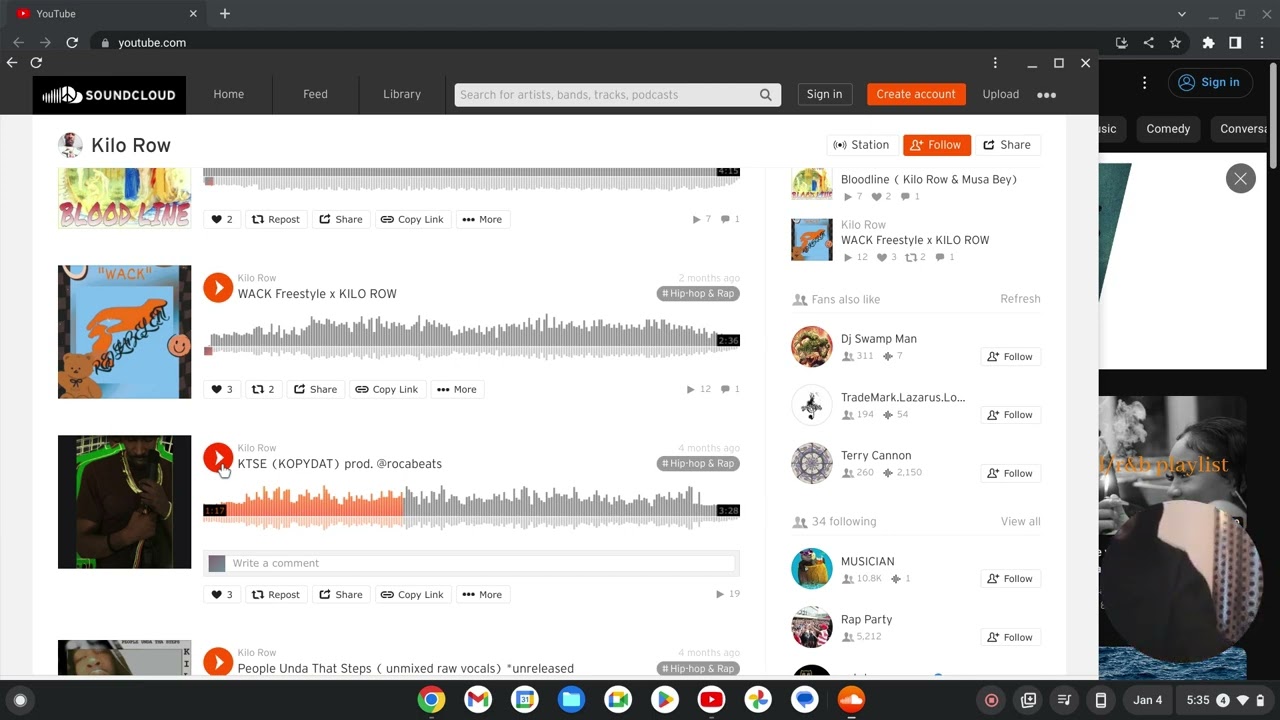Copy link of WACK Freestyle track
This screenshot has width=1280, height=720.
click(387, 389)
